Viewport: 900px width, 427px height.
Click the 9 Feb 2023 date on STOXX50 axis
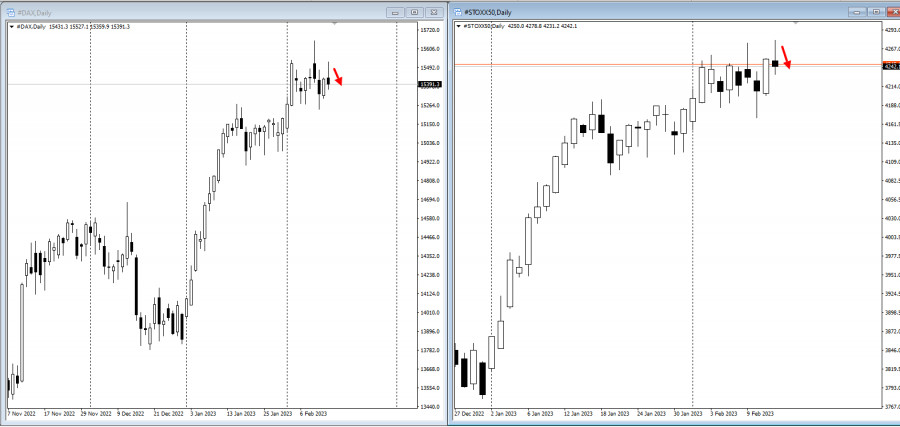762,413
